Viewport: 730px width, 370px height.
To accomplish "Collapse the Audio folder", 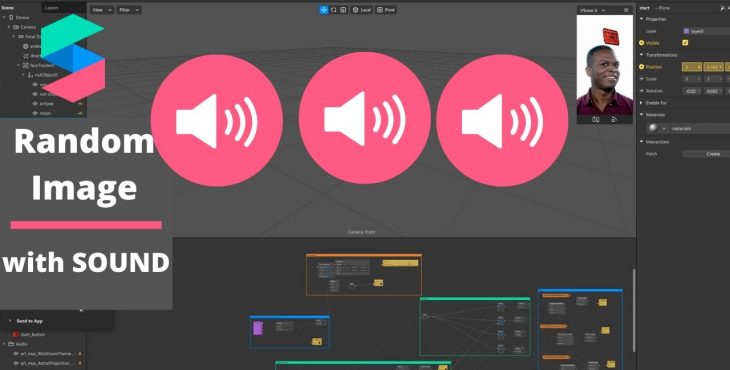I will [4, 344].
